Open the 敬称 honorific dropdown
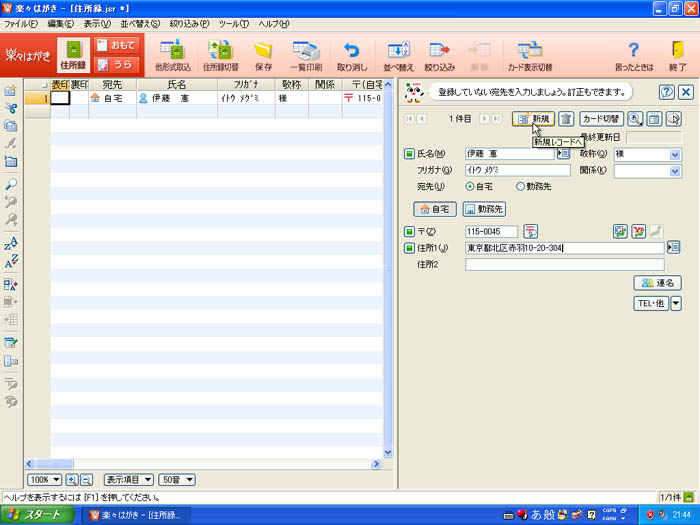The width and height of the screenshot is (700, 525). pyautogui.click(x=675, y=155)
